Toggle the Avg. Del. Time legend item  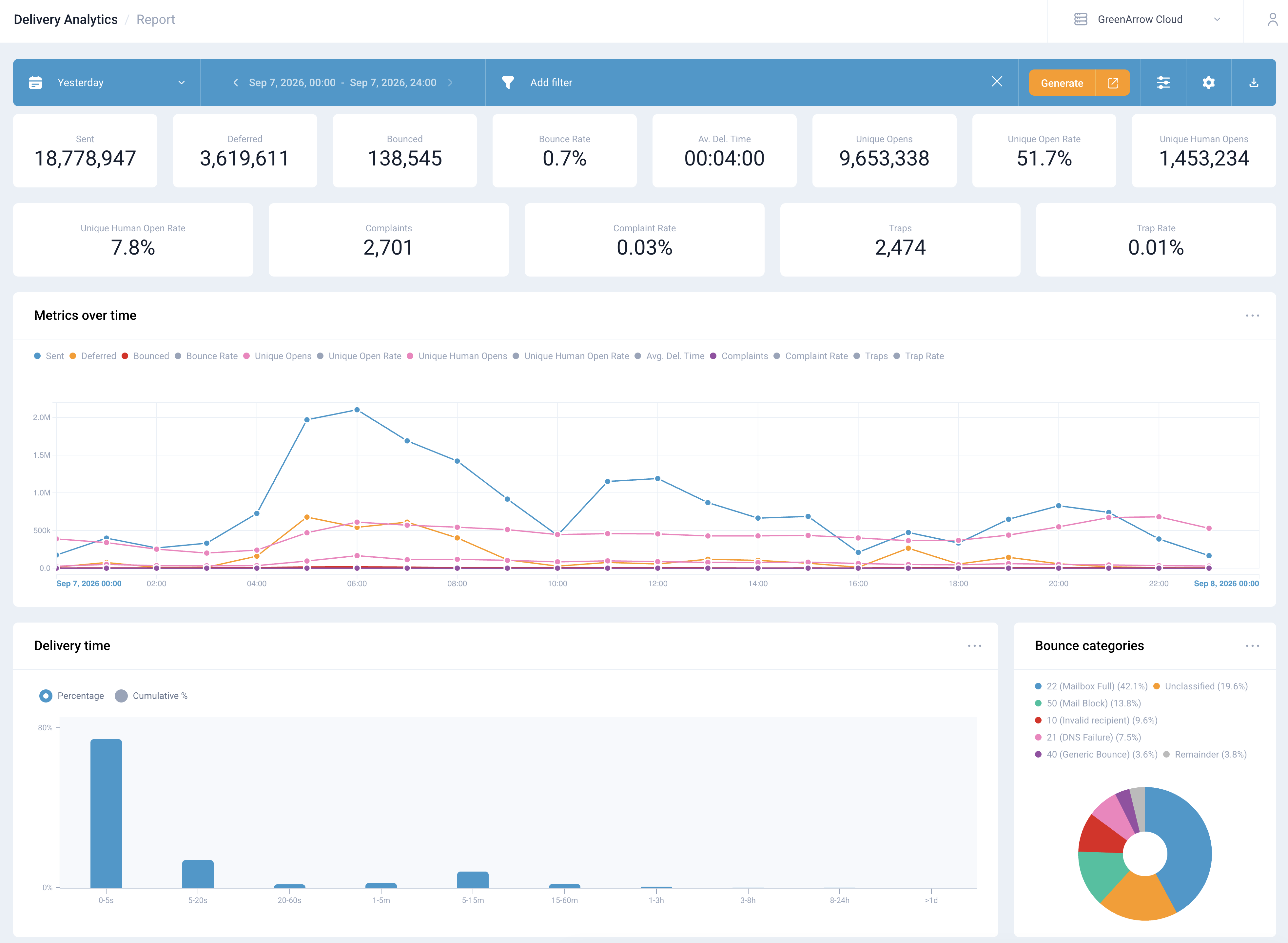[x=670, y=356]
